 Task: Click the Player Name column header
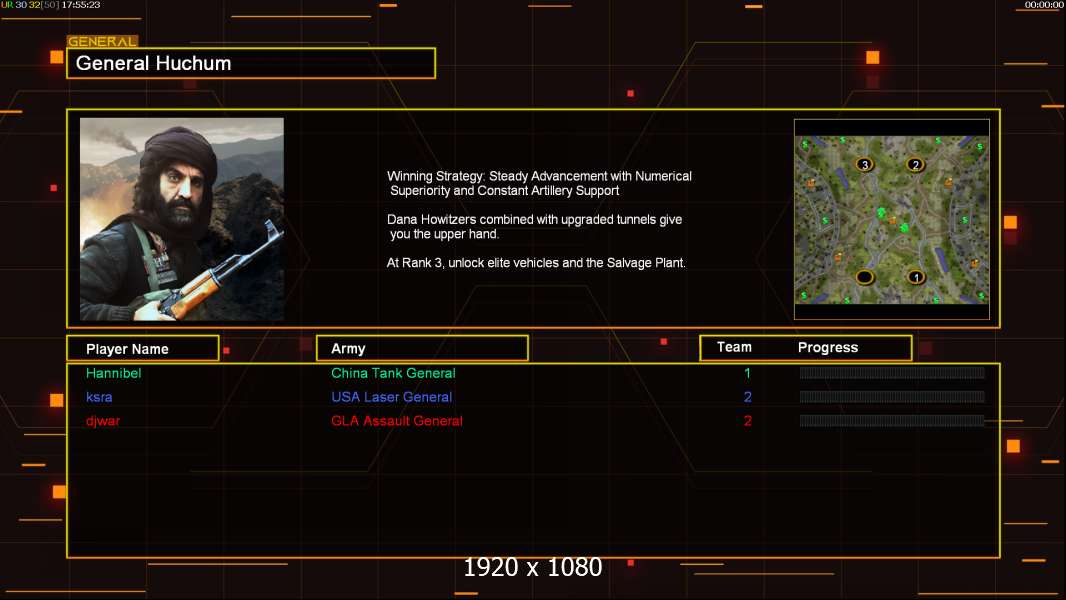point(143,349)
